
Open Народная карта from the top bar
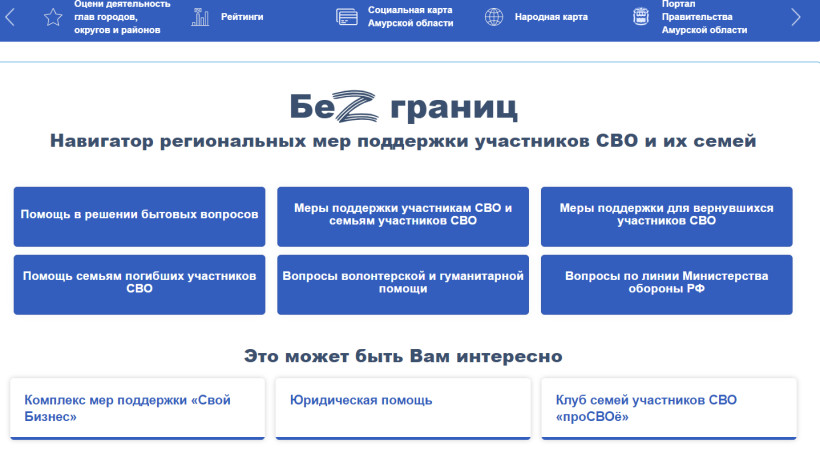click(551, 17)
